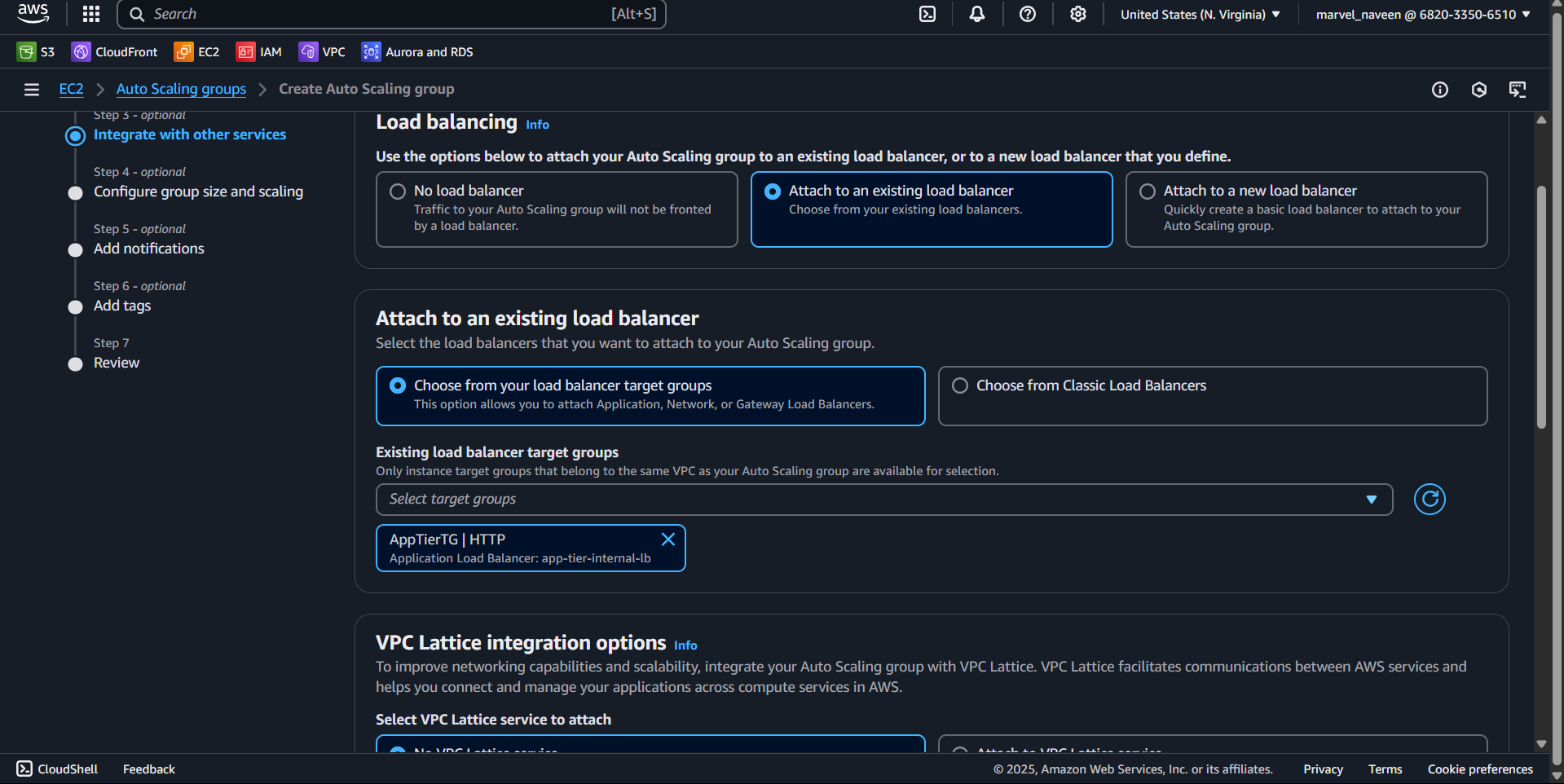The height and width of the screenshot is (784, 1564).
Task: Open the Aurora and RDS shortcut
Action: coord(417,52)
